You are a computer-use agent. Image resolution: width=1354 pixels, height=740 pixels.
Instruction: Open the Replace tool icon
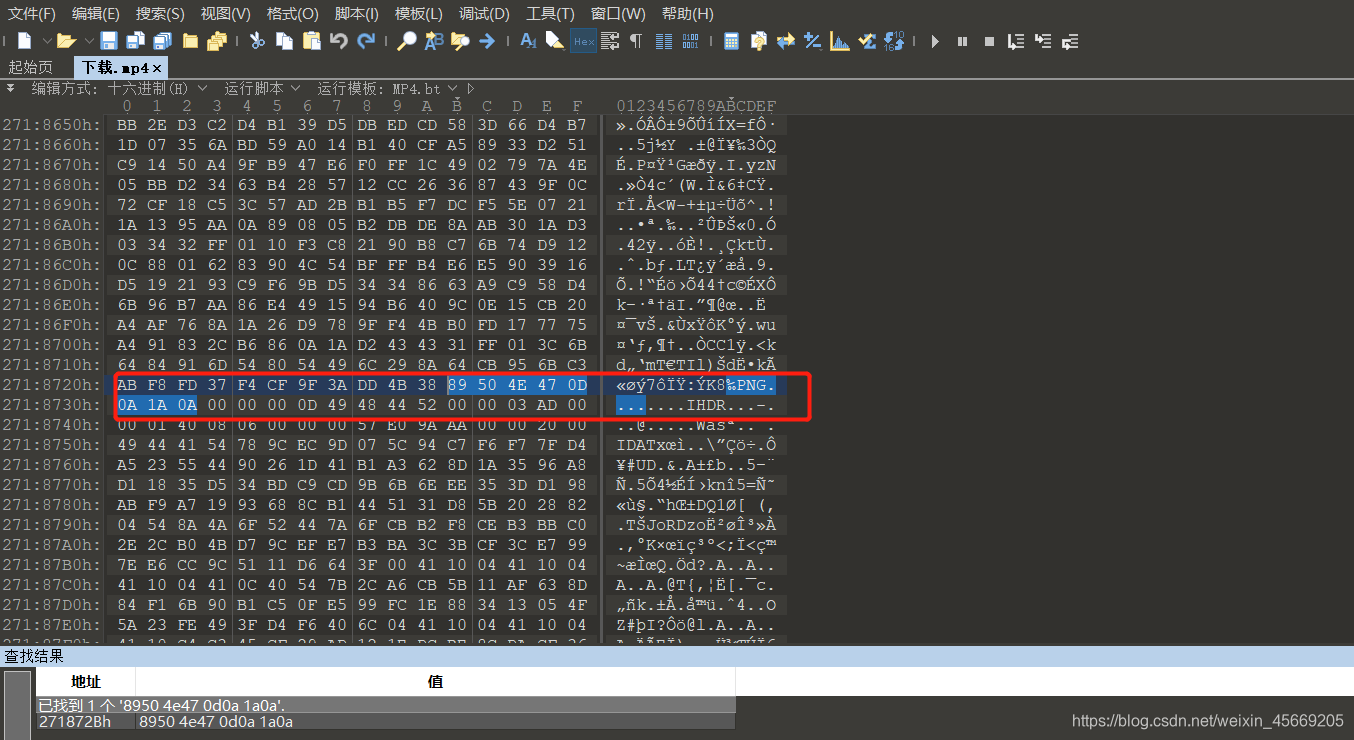(433, 41)
